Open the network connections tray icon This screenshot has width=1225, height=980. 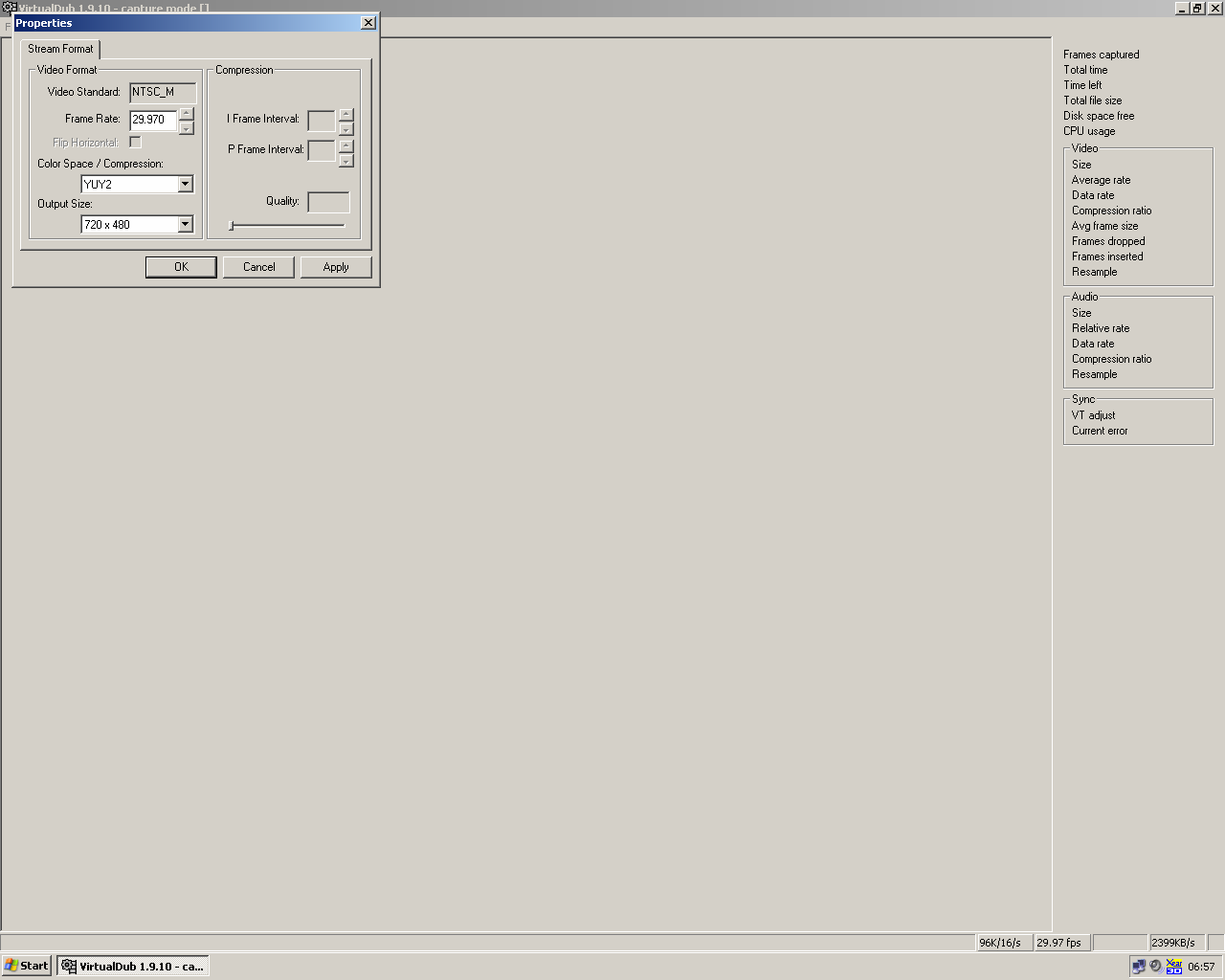(x=1139, y=967)
